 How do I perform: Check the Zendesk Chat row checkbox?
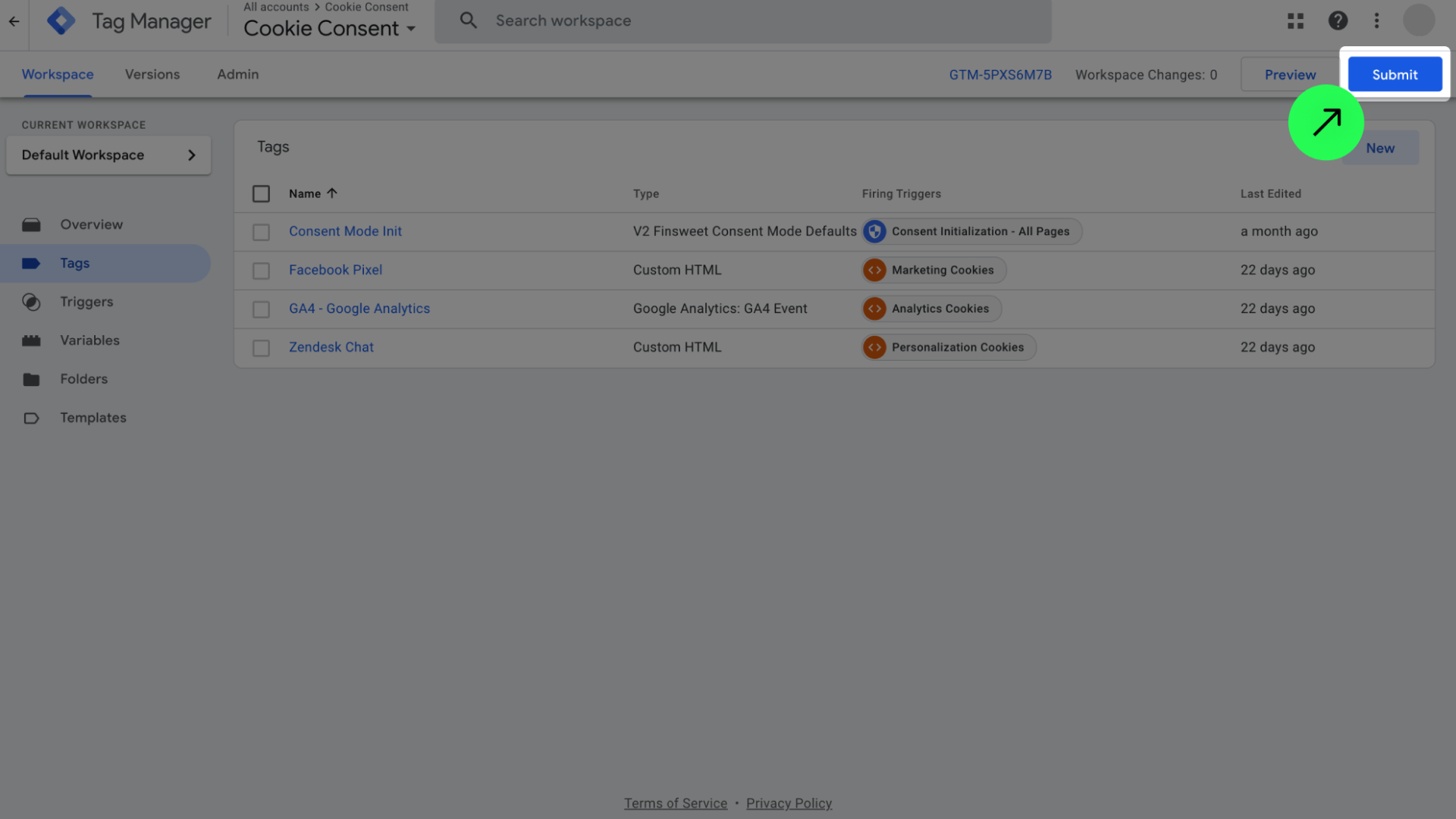[x=261, y=348]
